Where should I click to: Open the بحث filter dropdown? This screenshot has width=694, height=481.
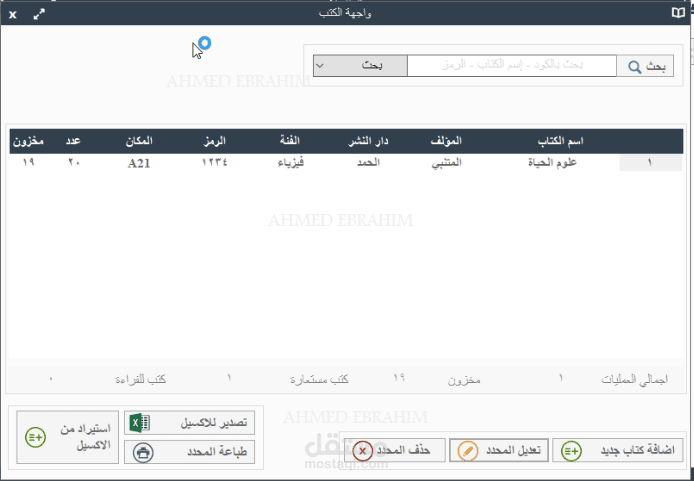tap(360, 65)
